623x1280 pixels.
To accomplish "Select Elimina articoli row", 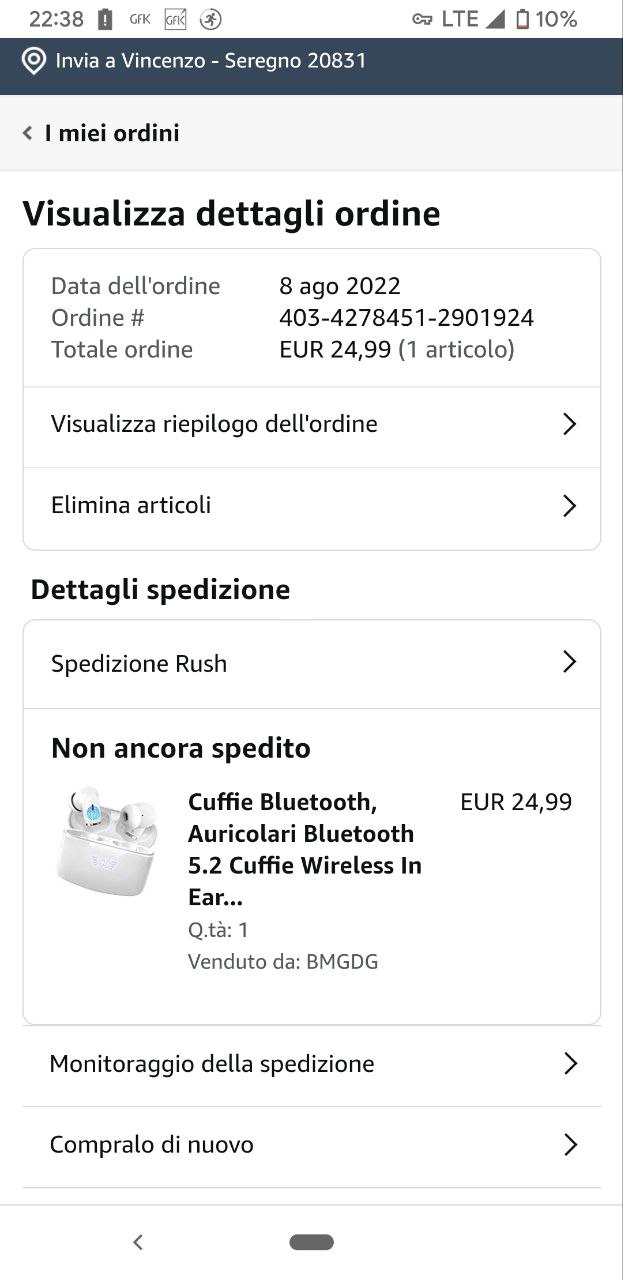I will tap(131, 505).
